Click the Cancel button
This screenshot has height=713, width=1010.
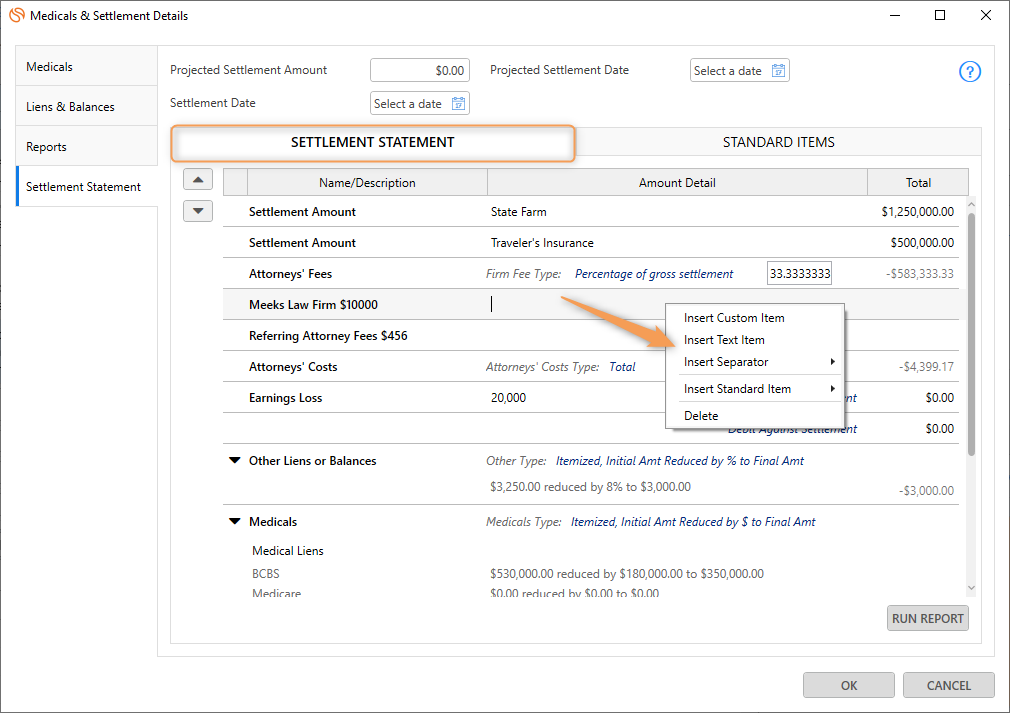948,685
